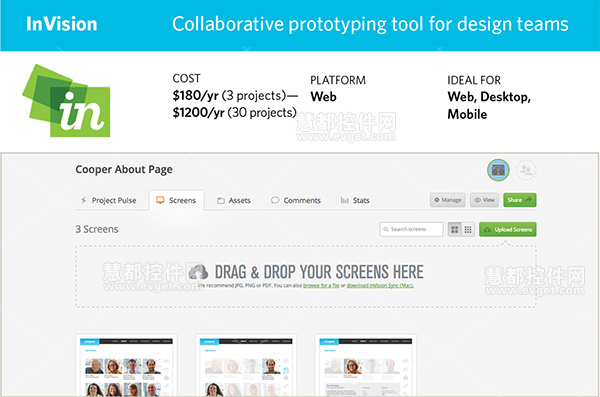The image size is (600, 397).
Task: Click the green Share button
Action: (520, 200)
